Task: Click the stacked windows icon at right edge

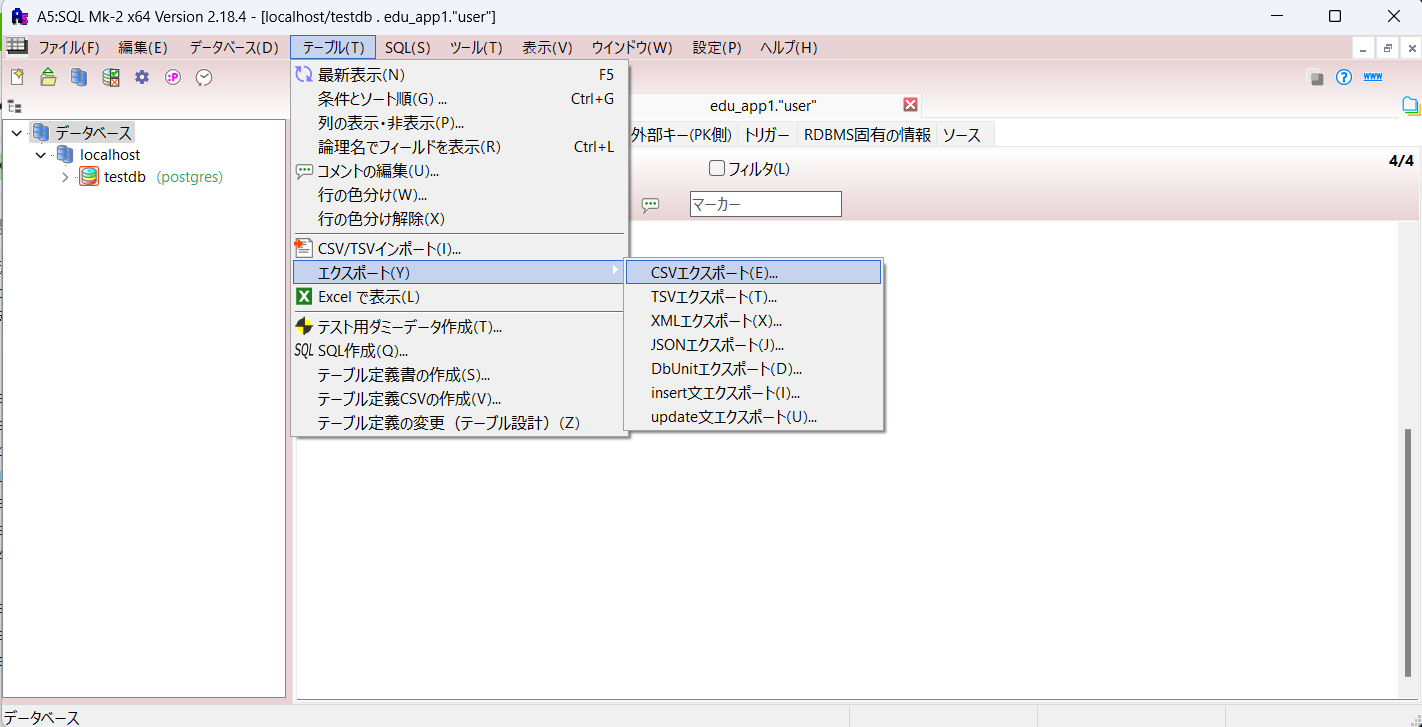Action: click(1411, 105)
